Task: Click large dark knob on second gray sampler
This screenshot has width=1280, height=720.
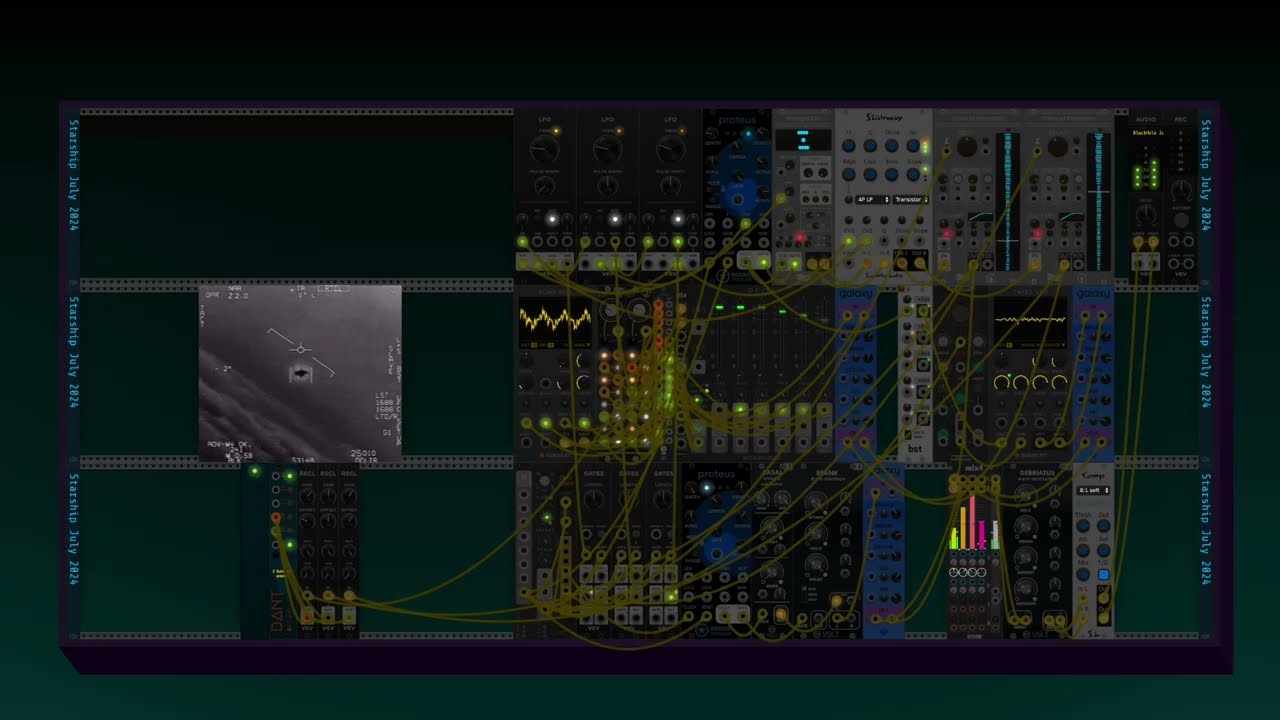Action: point(1057,147)
